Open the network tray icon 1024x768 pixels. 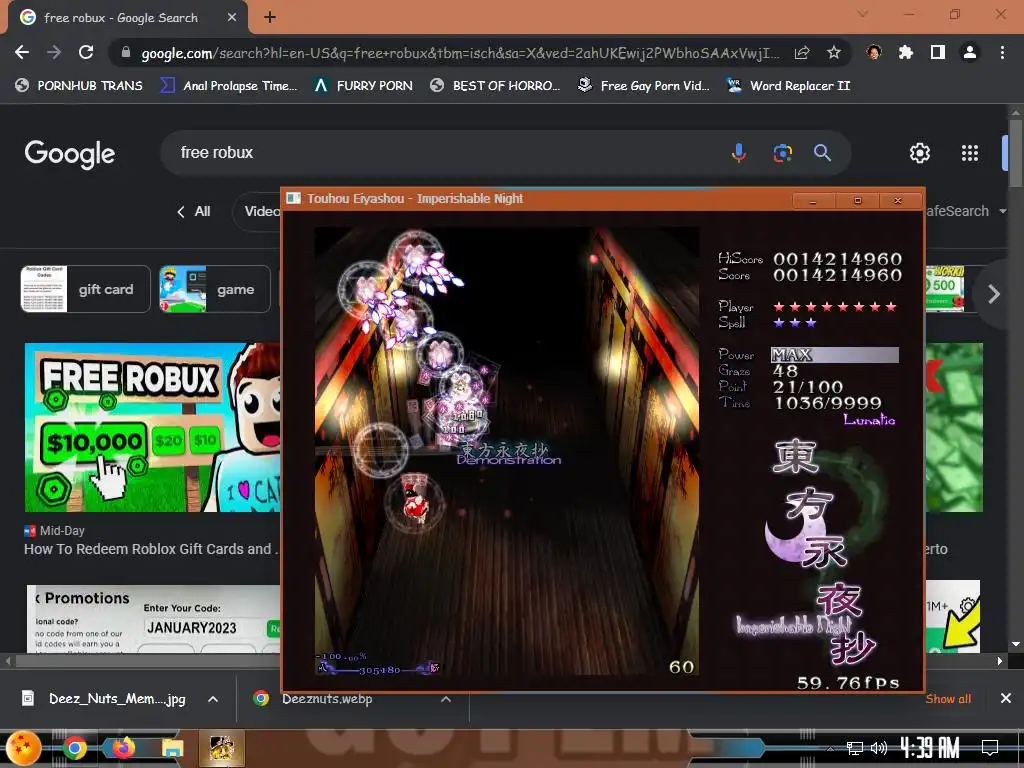click(x=854, y=748)
